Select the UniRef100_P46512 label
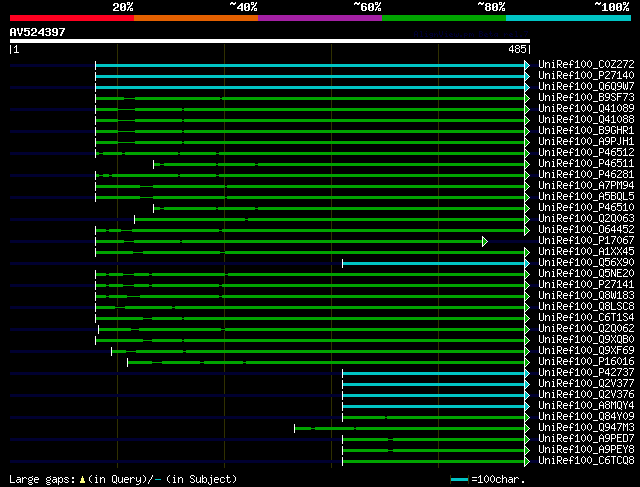 click(x=586, y=152)
